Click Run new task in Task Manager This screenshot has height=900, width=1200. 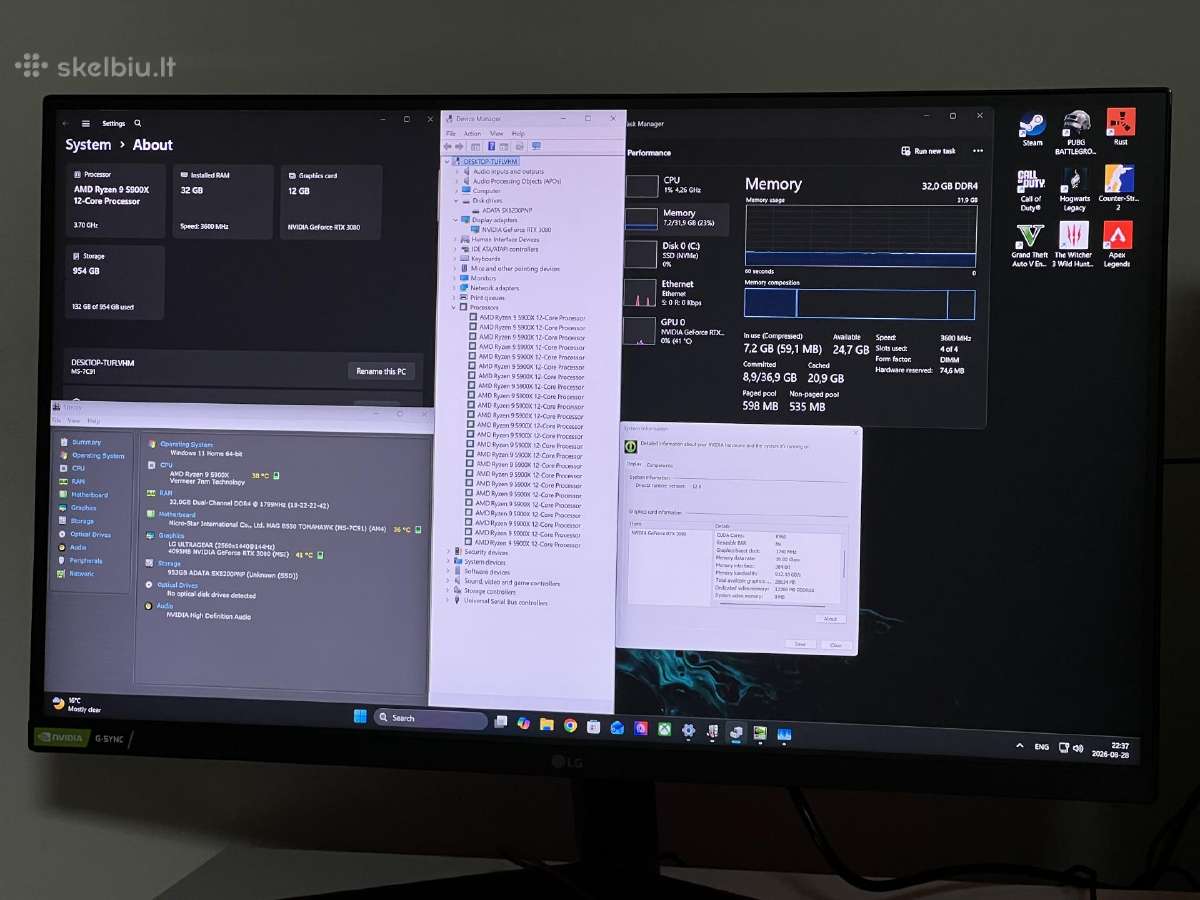pyautogui.click(x=928, y=151)
